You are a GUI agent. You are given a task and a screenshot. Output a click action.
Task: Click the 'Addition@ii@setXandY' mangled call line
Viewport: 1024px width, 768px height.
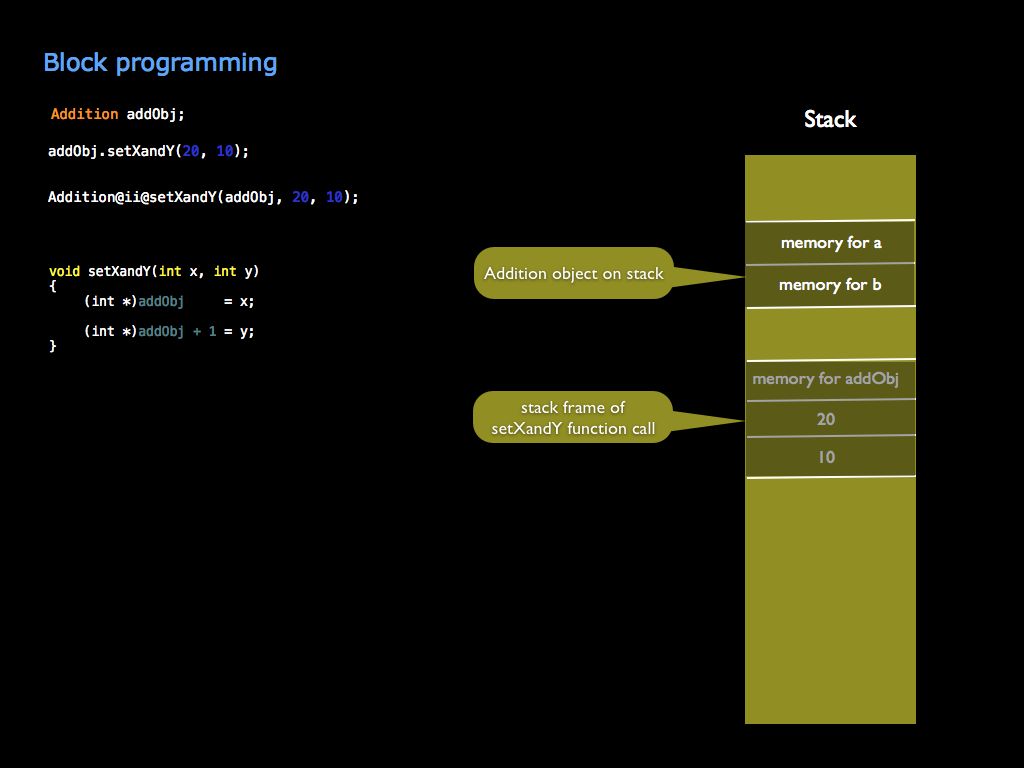click(x=203, y=197)
